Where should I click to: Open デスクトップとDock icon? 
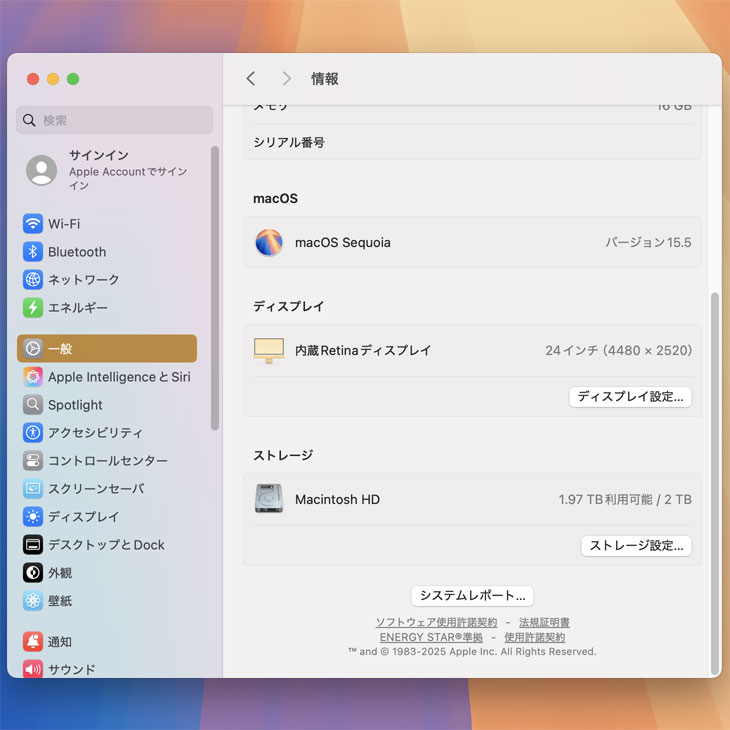pyautogui.click(x=33, y=545)
